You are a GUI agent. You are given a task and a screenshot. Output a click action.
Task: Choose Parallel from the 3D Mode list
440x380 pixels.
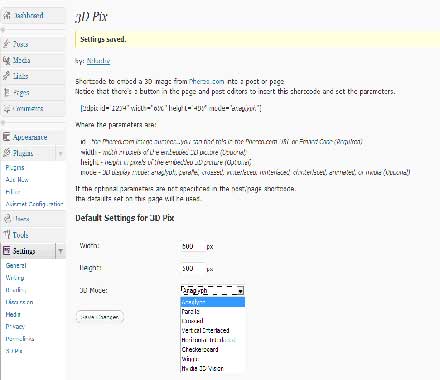[213, 312]
